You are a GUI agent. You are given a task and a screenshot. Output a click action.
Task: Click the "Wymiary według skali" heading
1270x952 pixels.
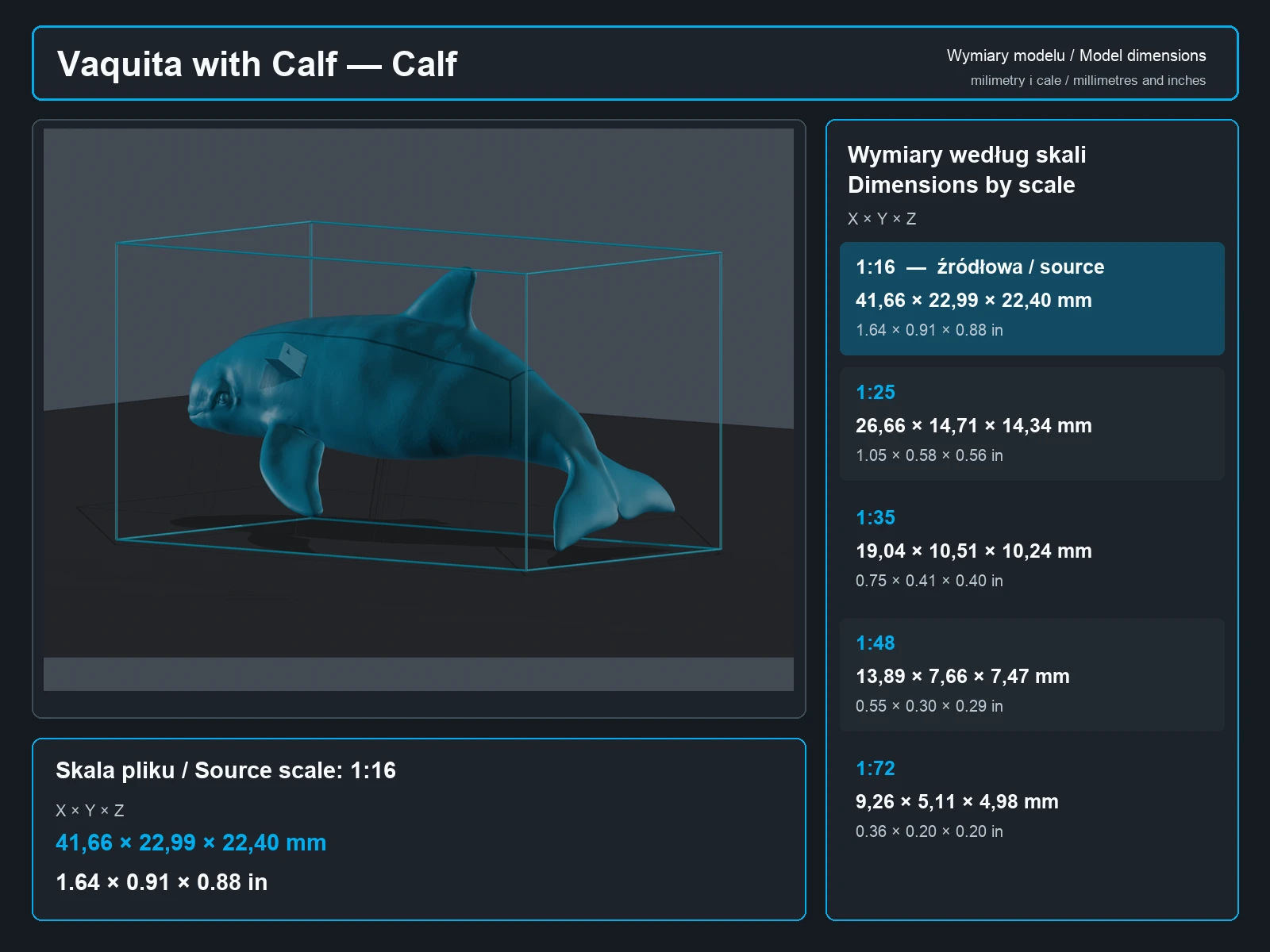[x=967, y=155]
